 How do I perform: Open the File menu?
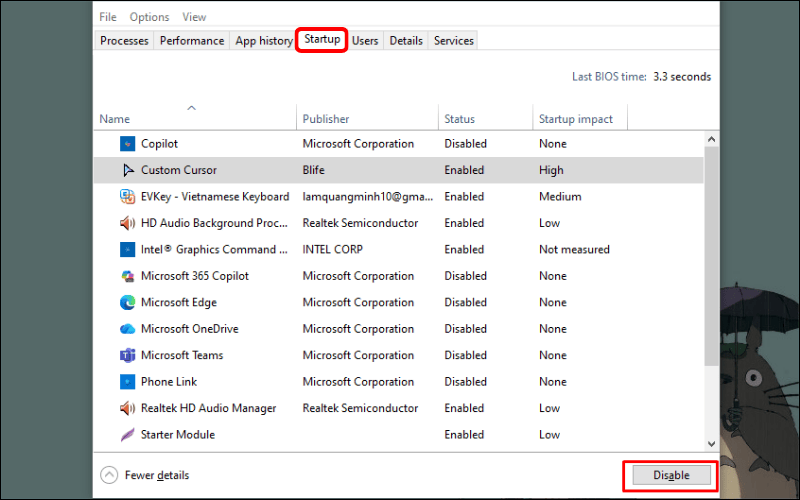(108, 17)
